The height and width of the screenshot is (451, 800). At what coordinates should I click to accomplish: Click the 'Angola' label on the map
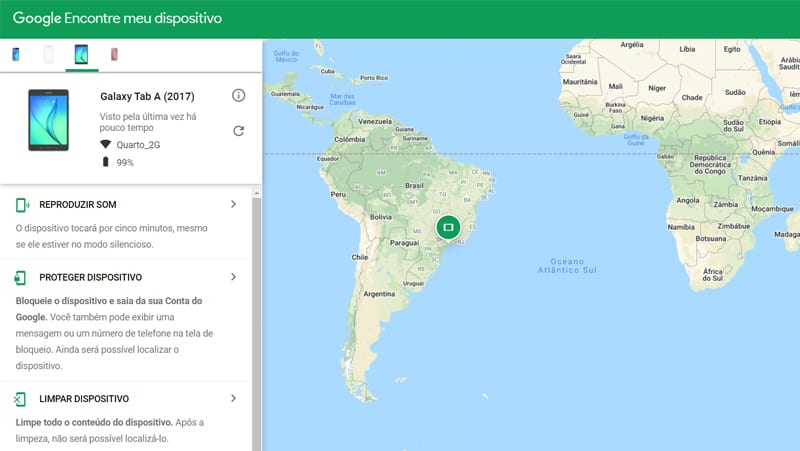click(688, 201)
